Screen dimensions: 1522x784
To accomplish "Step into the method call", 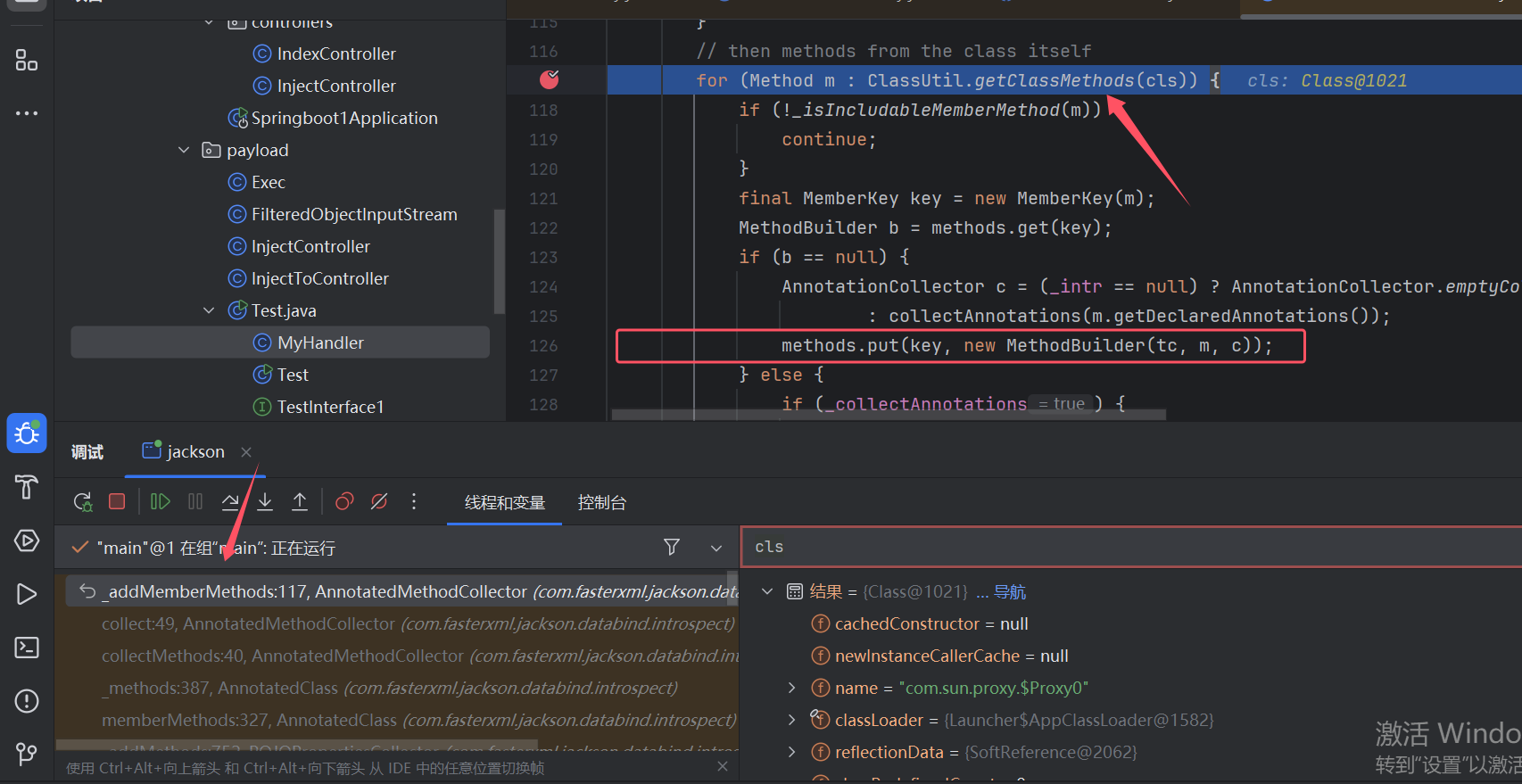I will click(x=265, y=501).
